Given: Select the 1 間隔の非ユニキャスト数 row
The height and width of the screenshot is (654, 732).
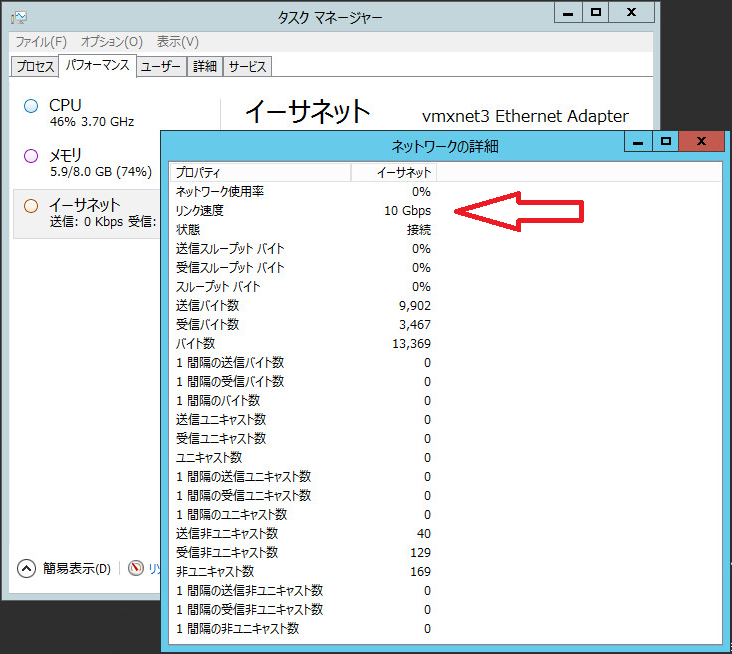Looking at the screenshot, I should click(x=303, y=629).
